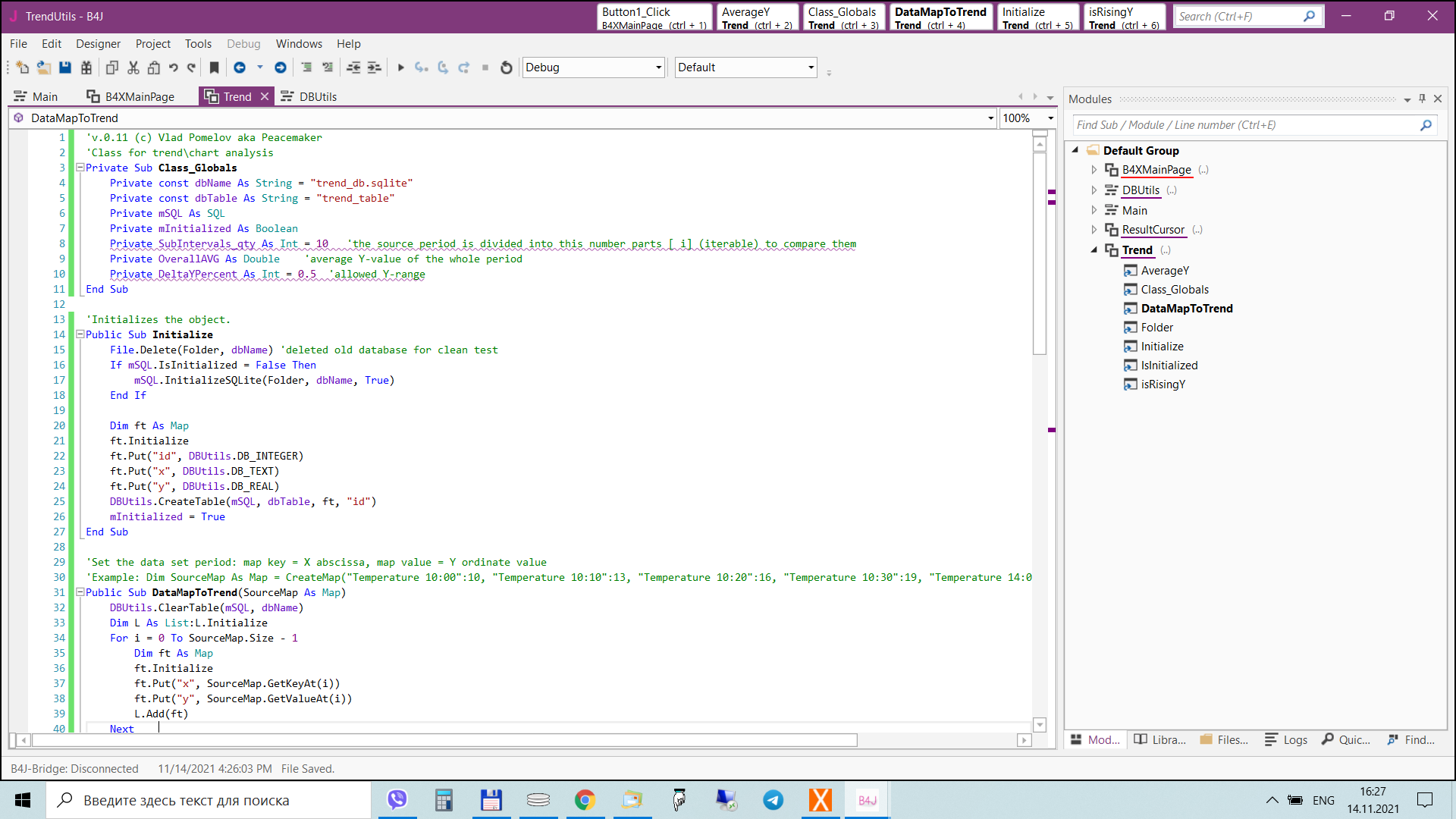Click the Cut scissors icon

[x=133, y=67]
